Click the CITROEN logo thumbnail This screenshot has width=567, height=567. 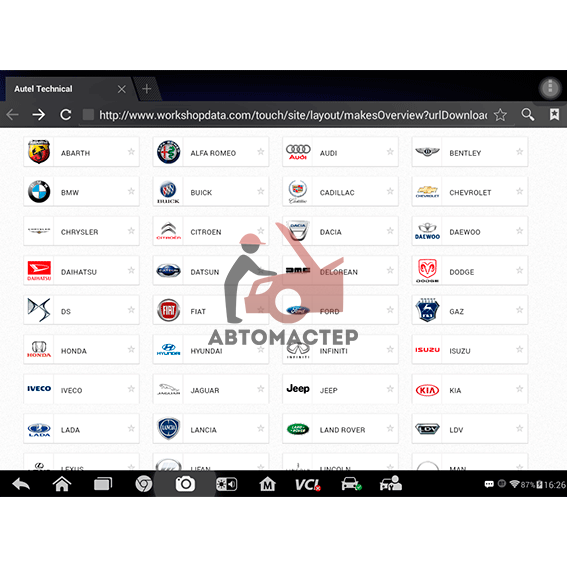tap(168, 231)
